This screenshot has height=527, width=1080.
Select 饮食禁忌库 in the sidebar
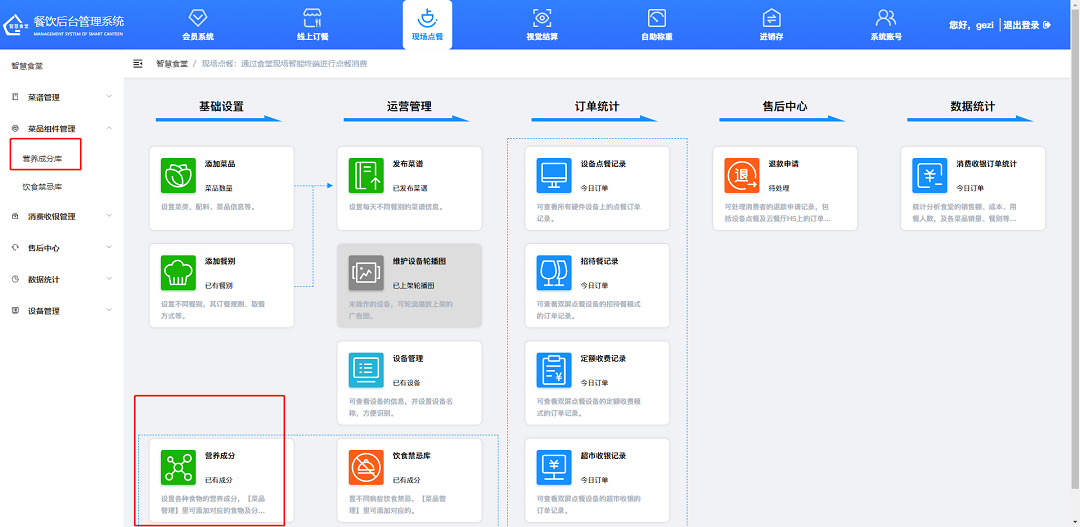pyautogui.click(x=42, y=187)
